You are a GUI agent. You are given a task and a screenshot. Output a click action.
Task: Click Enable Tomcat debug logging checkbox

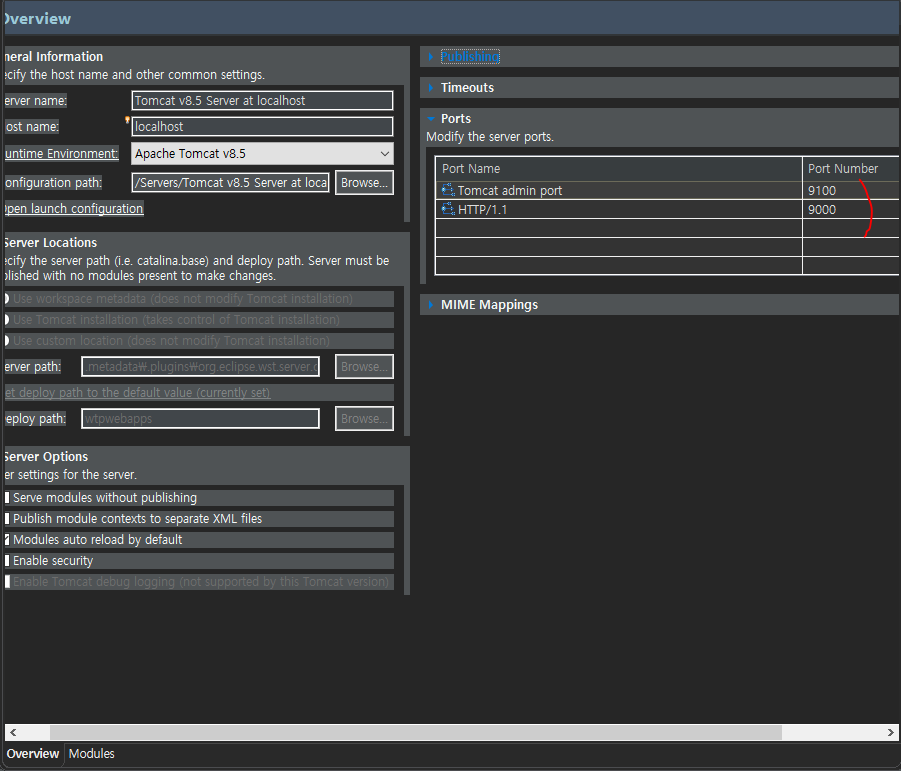(7, 581)
